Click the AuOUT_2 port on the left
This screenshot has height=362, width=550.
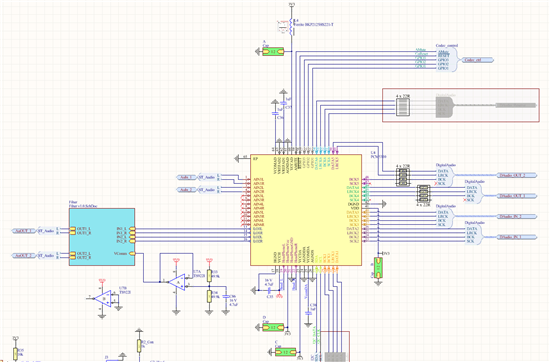[x=24, y=256]
